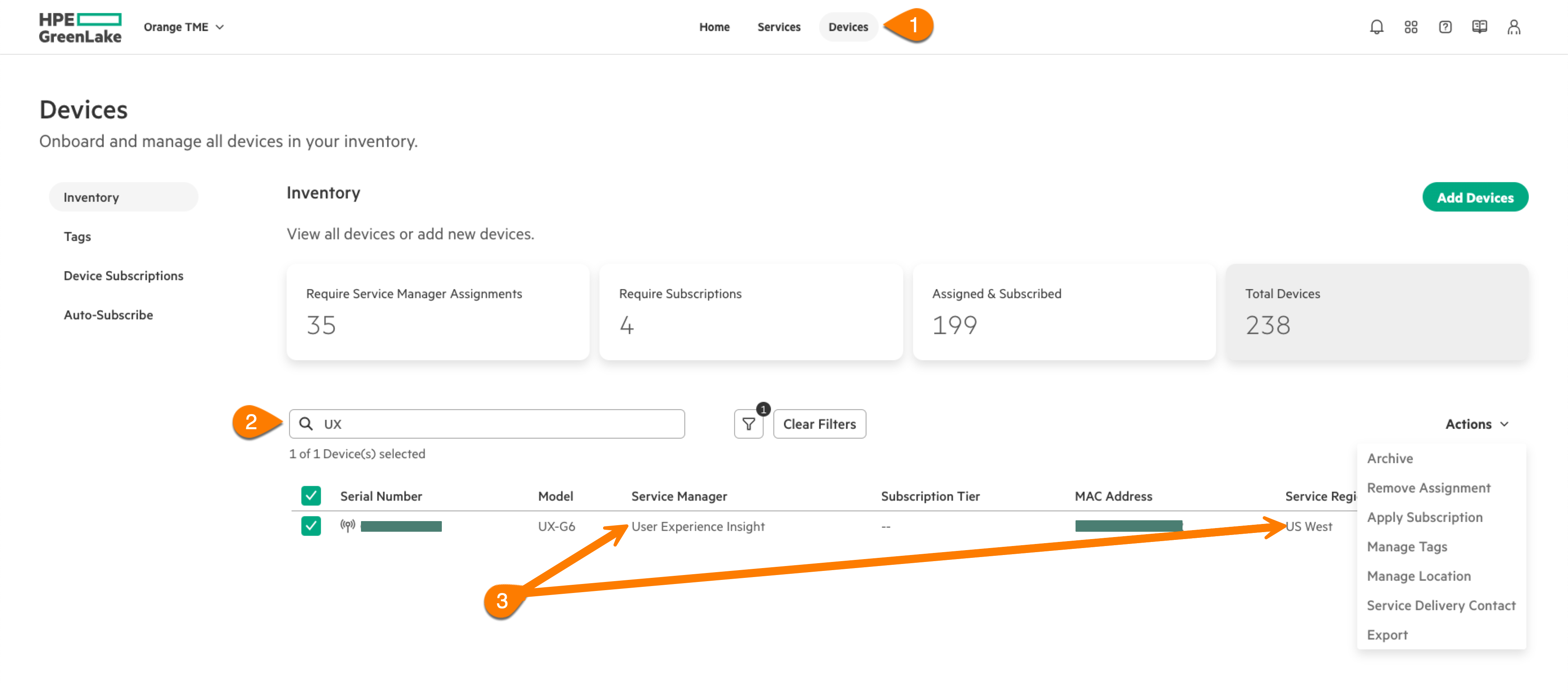Viewport: 1568px width, 691px height.
Task: Choose Service Delivery Contact option
Action: pyautogui.click(x=1441, y=605)
